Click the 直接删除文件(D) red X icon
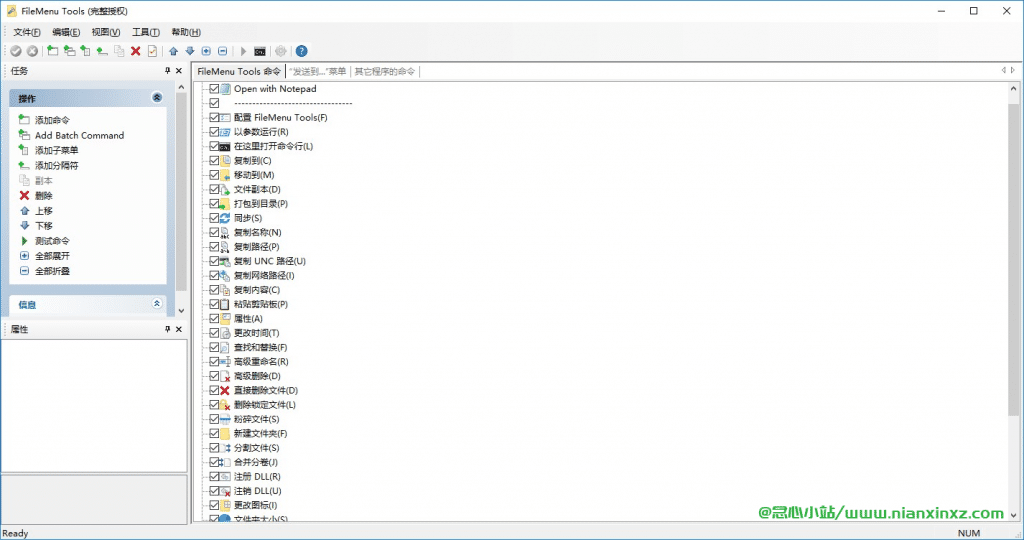The image size is (1024, 540). (225, 390)
